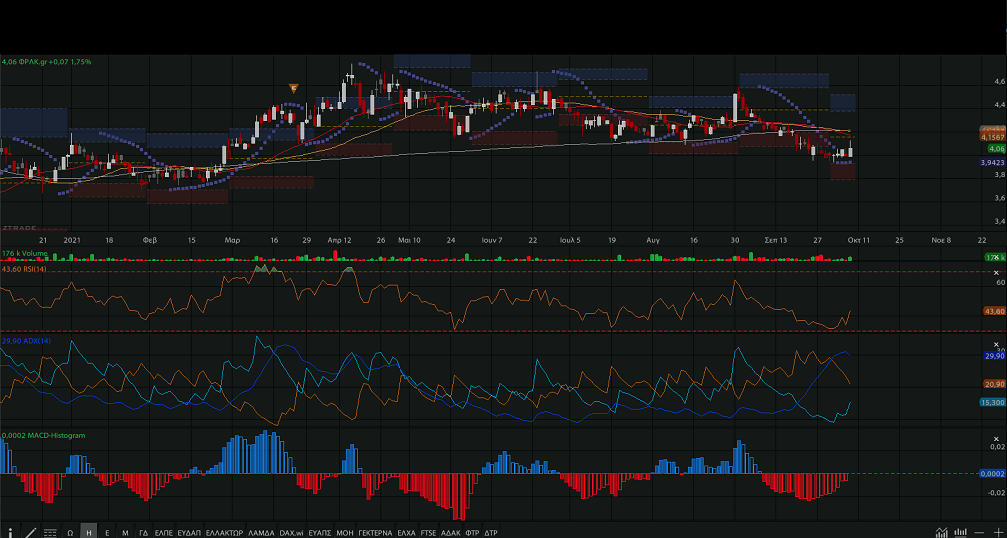Select the ΓΕΚΤΕΡΝΑ ticker shortcut
The height and width of the screenshot is (538, 1007).
pyautogui.click(x=376, y=532)
